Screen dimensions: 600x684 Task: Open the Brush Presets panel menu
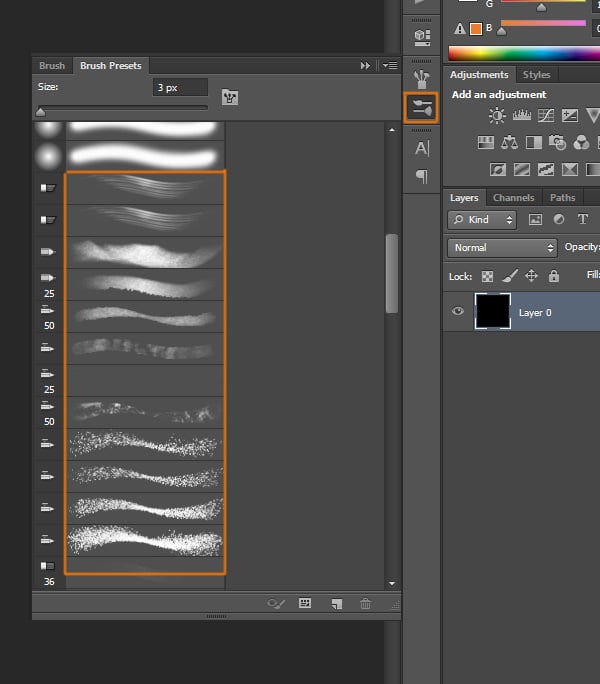point(390,65)
